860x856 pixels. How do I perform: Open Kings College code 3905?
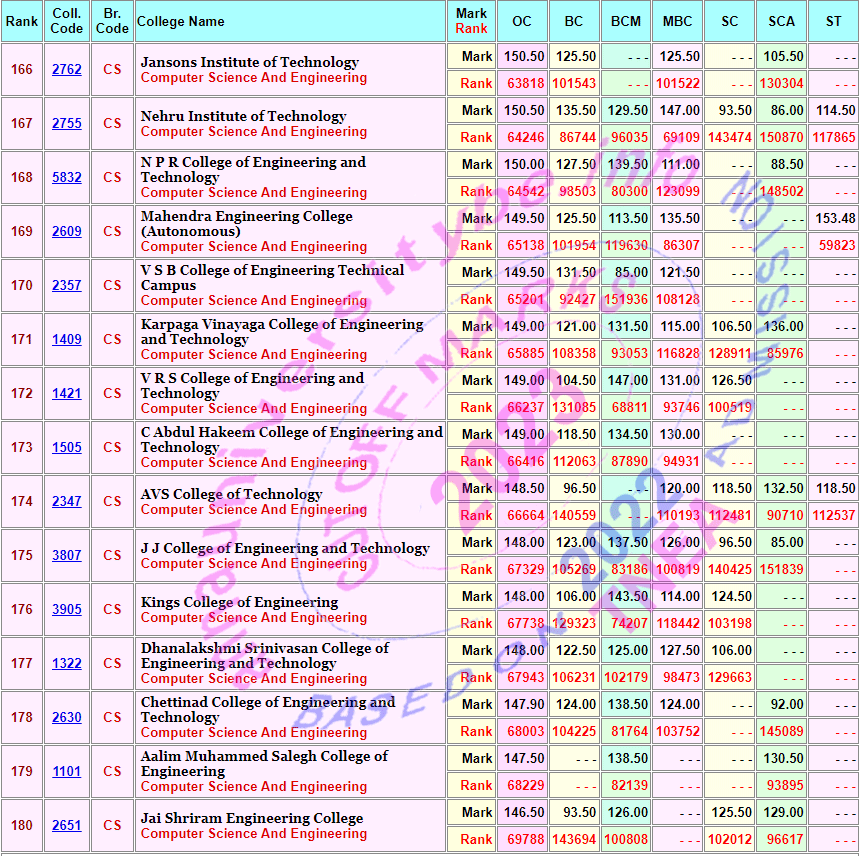point(67,609)
